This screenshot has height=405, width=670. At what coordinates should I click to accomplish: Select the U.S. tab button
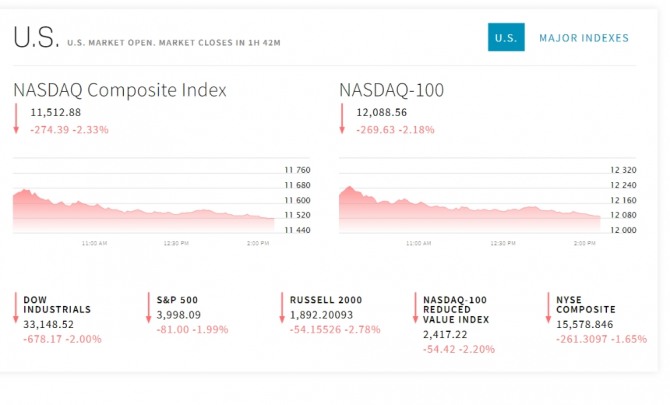[506, 37]
